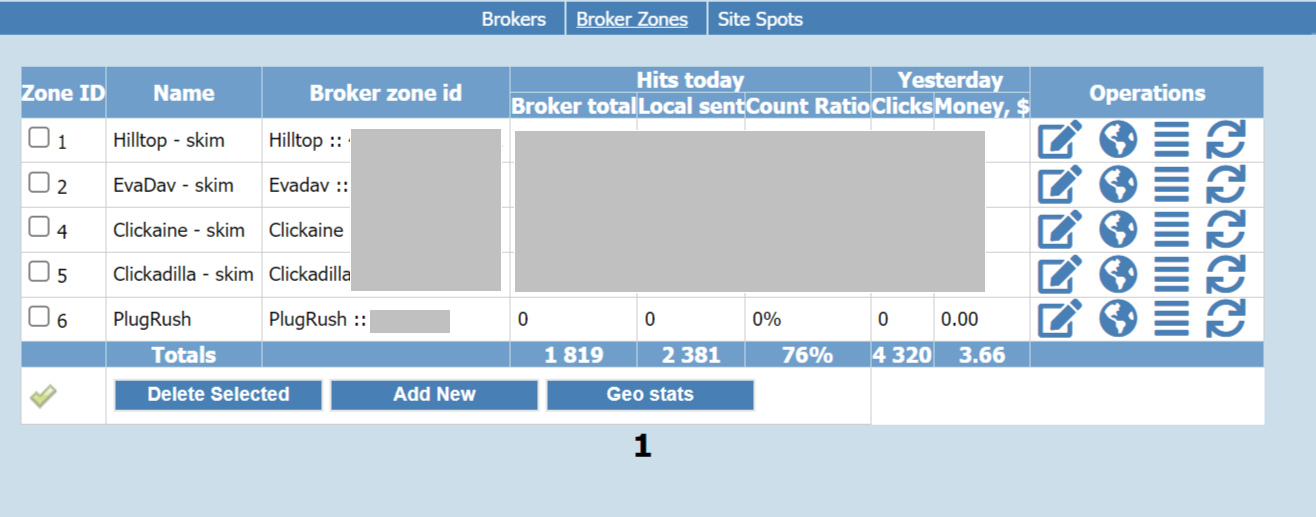Open list icon for Hilltop - skim row
The image size is (1316, 517).
(1172, 140)
